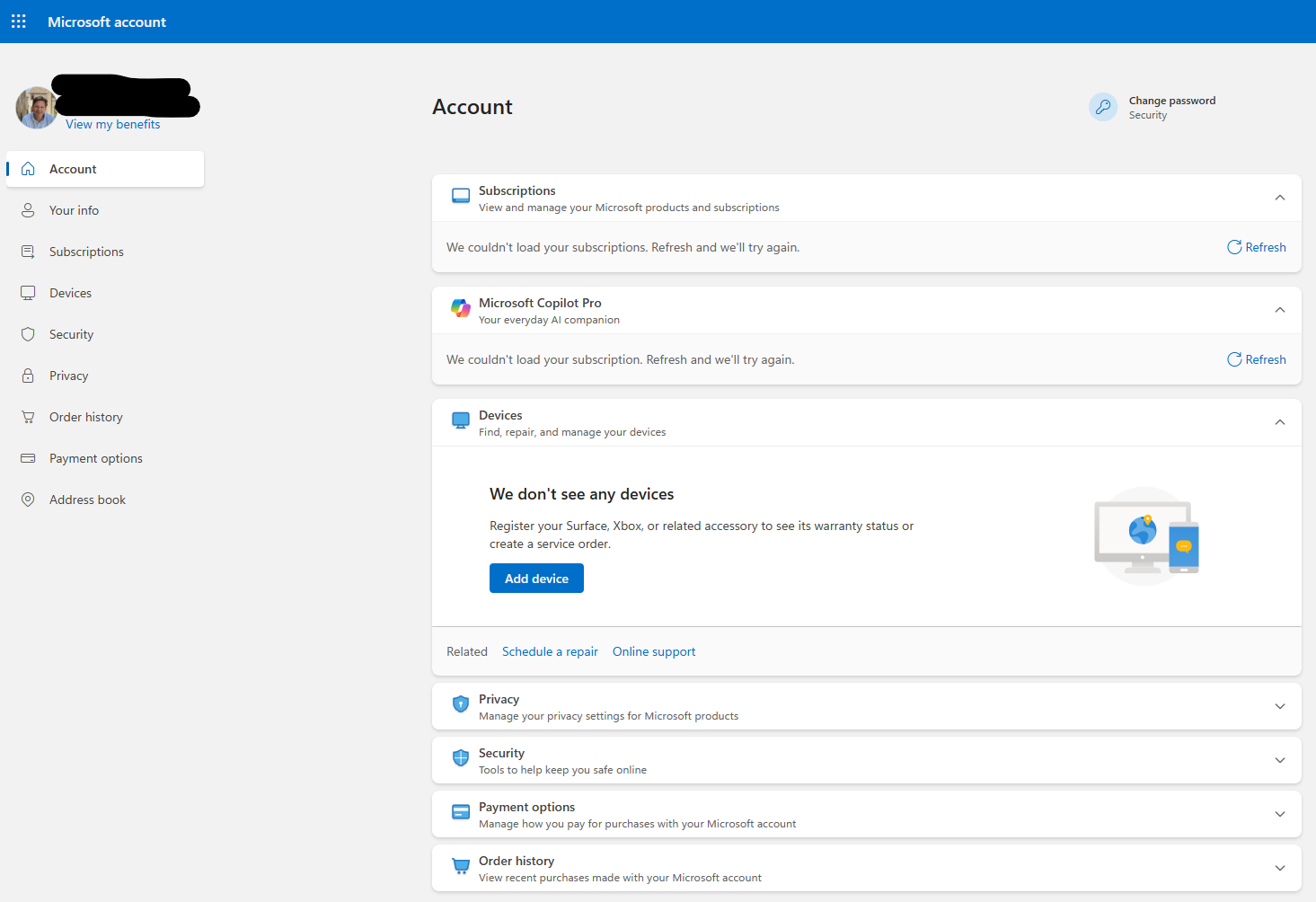Select Privacy in the left navigation

tap(105, 376)
